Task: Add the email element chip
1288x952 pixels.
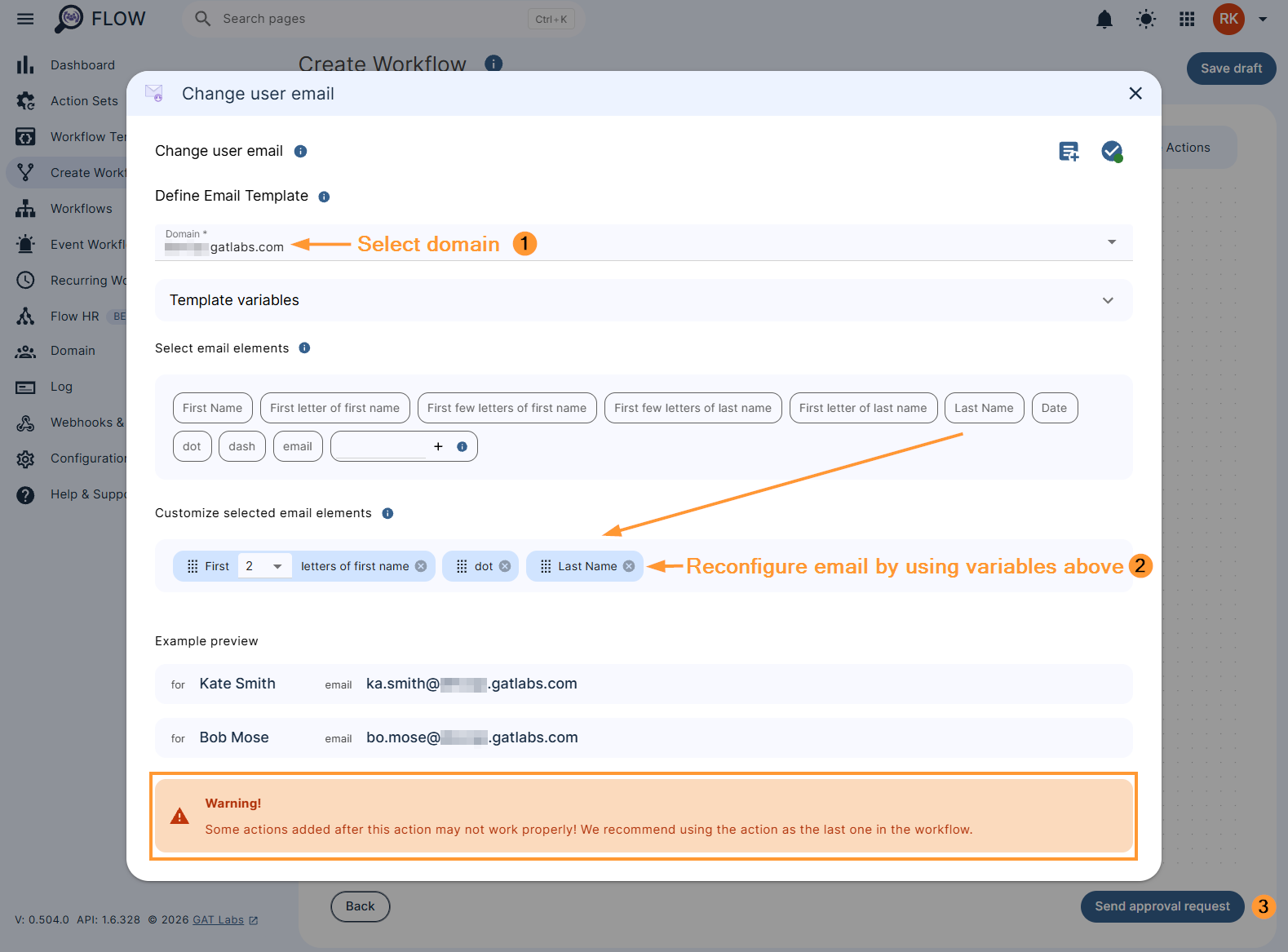Action: click(x=298, y=446)
